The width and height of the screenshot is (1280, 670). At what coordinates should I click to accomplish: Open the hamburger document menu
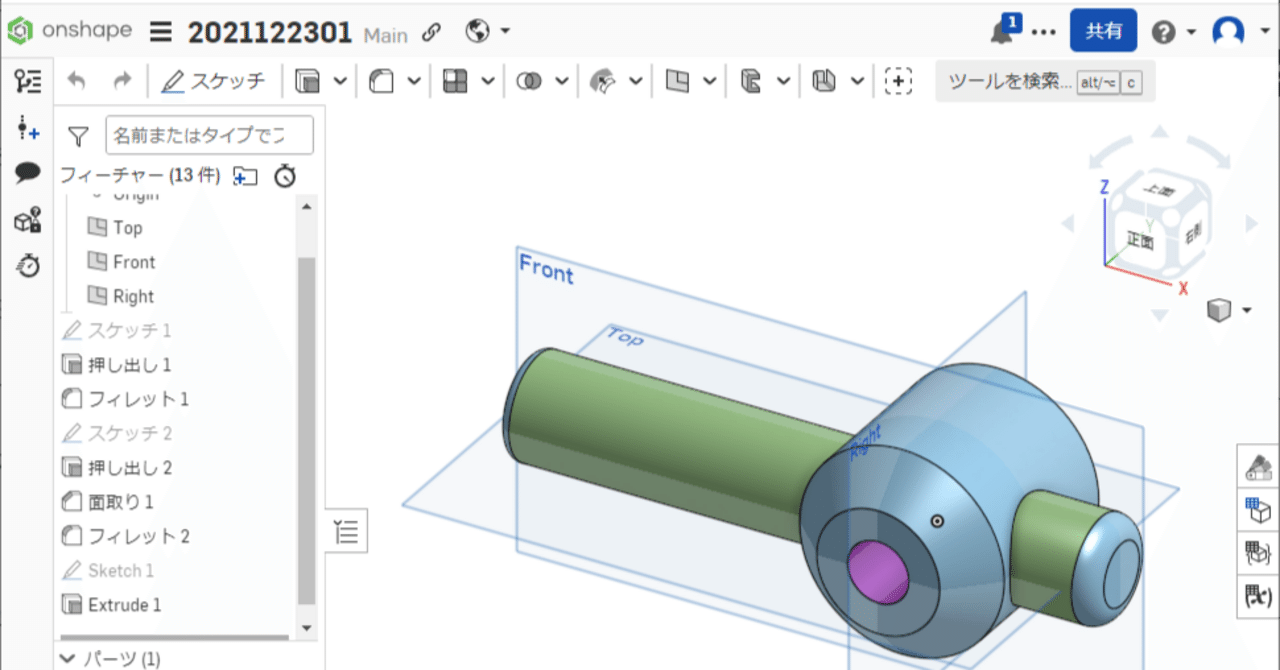160,32
